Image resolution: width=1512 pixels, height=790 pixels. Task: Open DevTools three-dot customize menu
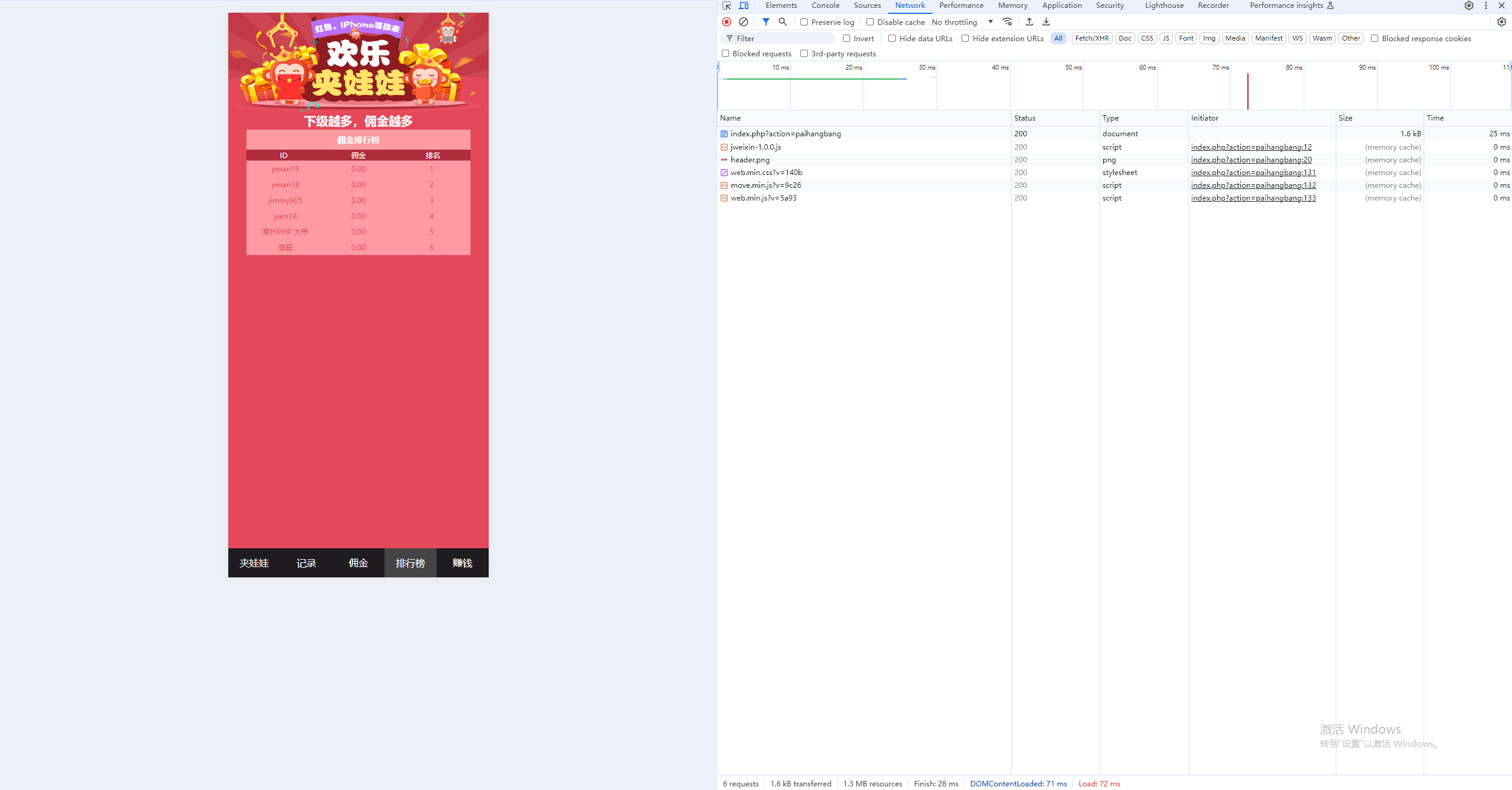1486,5
